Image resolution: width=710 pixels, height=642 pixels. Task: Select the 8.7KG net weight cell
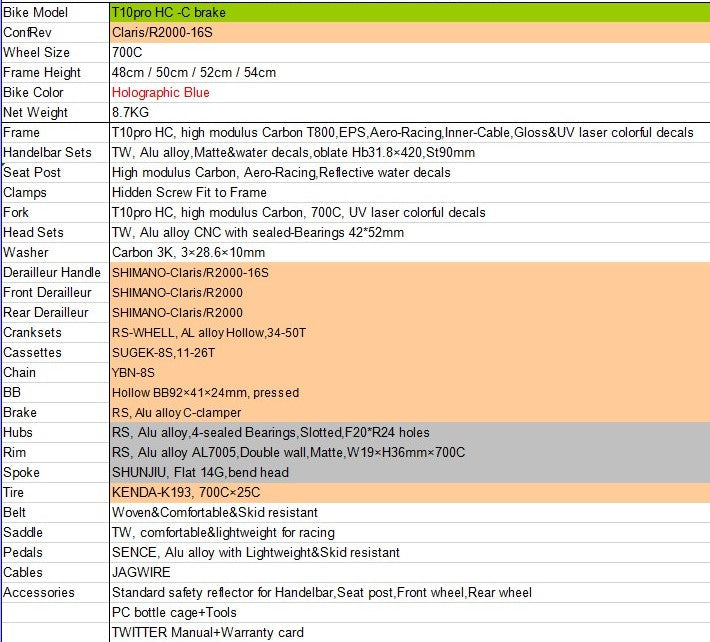[x=410, y=112]
